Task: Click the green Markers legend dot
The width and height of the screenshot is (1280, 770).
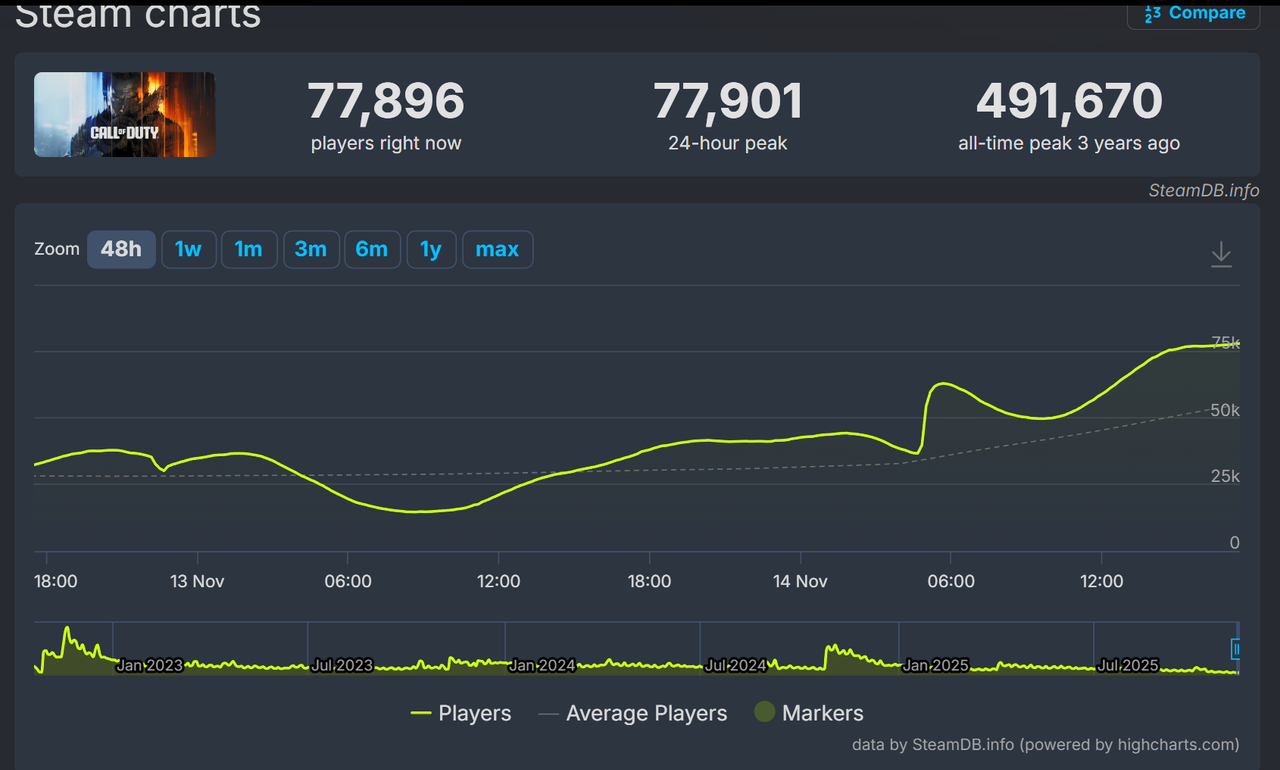Action: [764, 712]
